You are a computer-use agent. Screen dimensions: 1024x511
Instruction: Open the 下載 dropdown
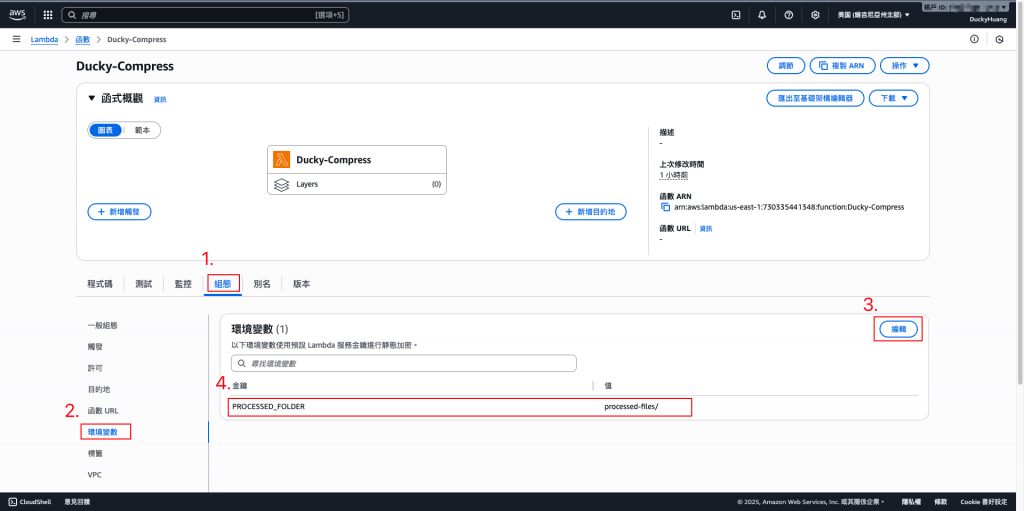(894, 98)
